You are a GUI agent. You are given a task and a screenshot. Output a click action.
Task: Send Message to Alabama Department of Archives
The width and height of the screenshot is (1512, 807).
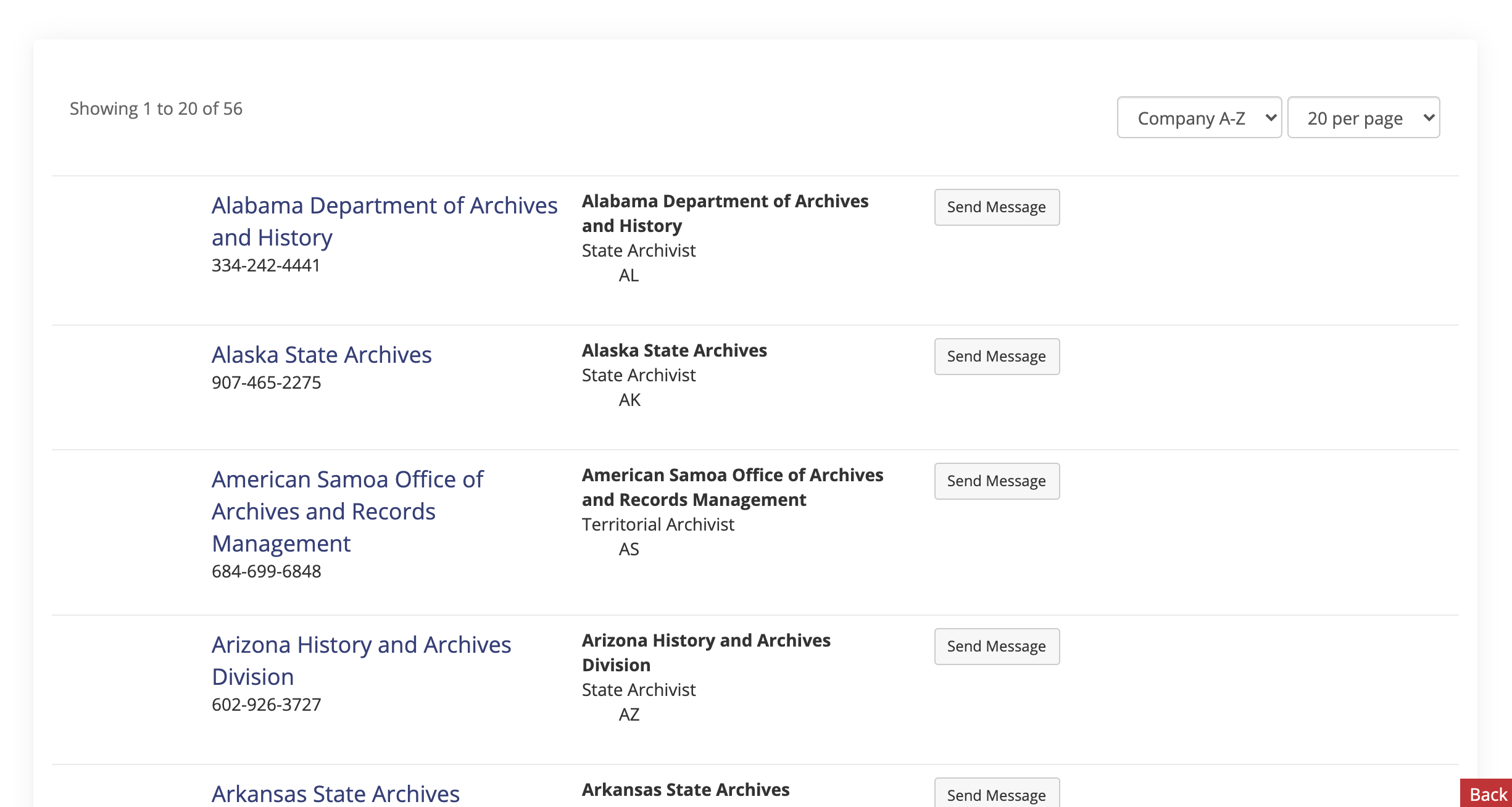click(996, 207)
